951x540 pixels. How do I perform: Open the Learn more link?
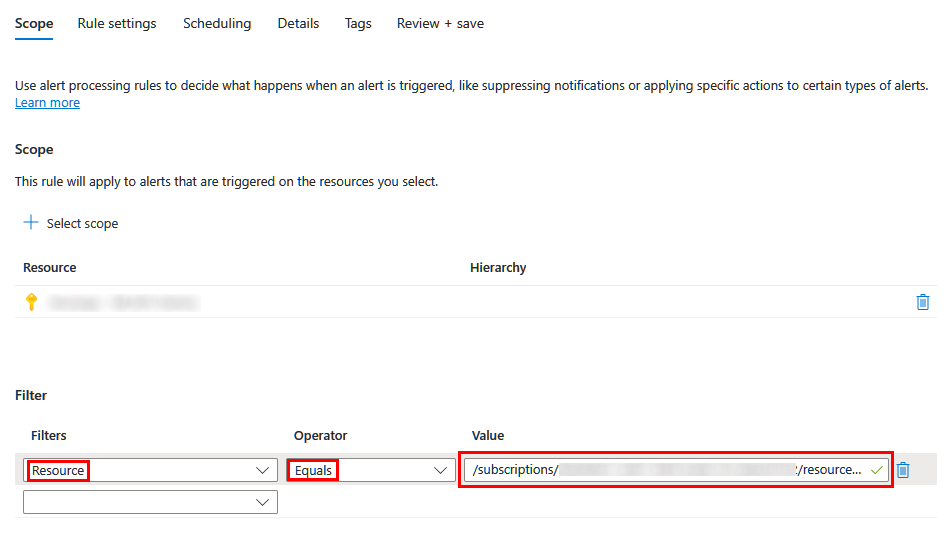(47, 103)
